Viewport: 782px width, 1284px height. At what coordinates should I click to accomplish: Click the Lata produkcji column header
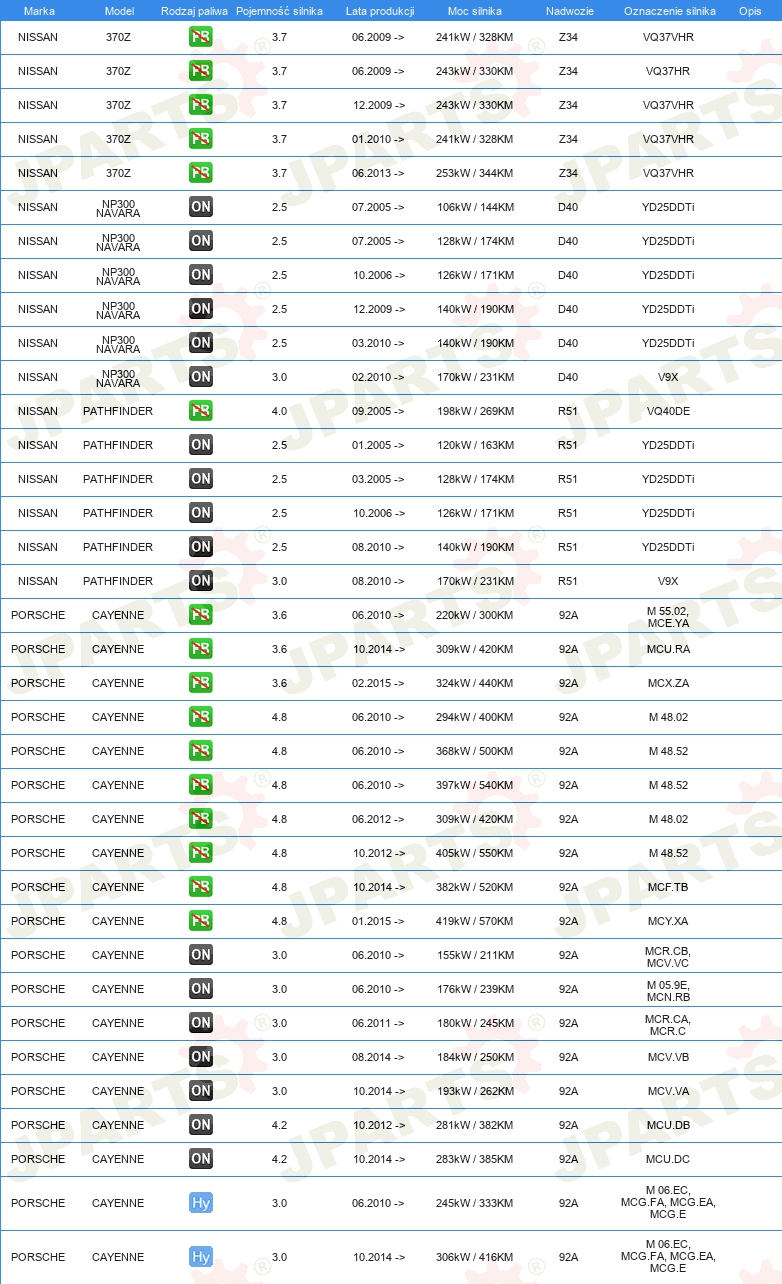click(x=380, y=11)
